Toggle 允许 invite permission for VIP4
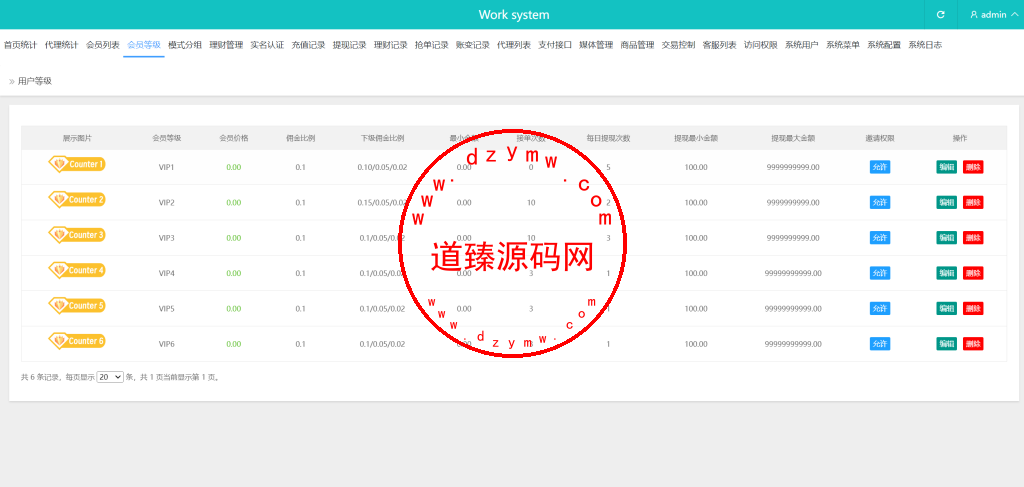Screen dimensions: 1024x487 tap(880, 273)
